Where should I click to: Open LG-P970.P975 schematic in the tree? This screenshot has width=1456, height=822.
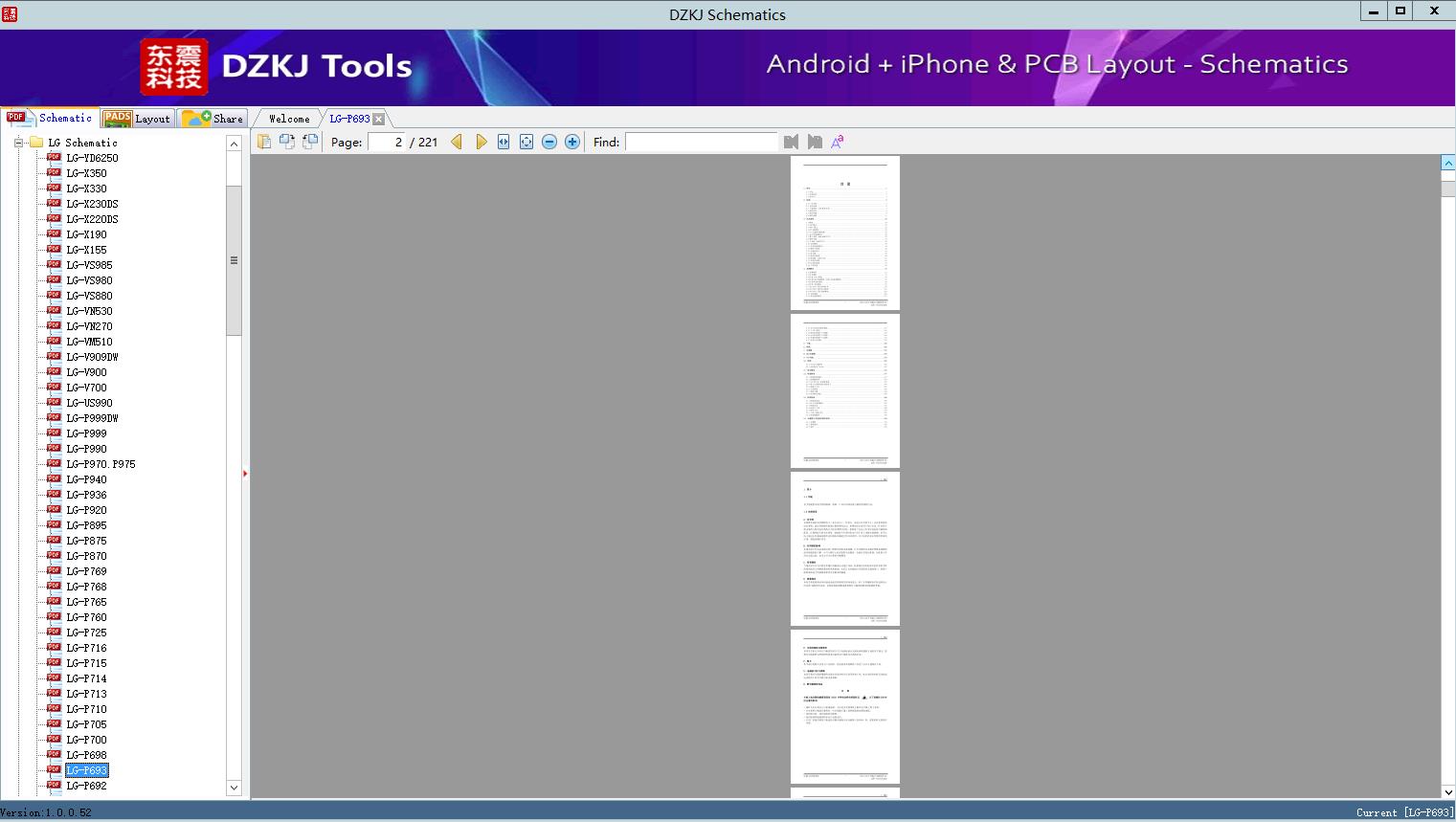(x=101, y=464)
